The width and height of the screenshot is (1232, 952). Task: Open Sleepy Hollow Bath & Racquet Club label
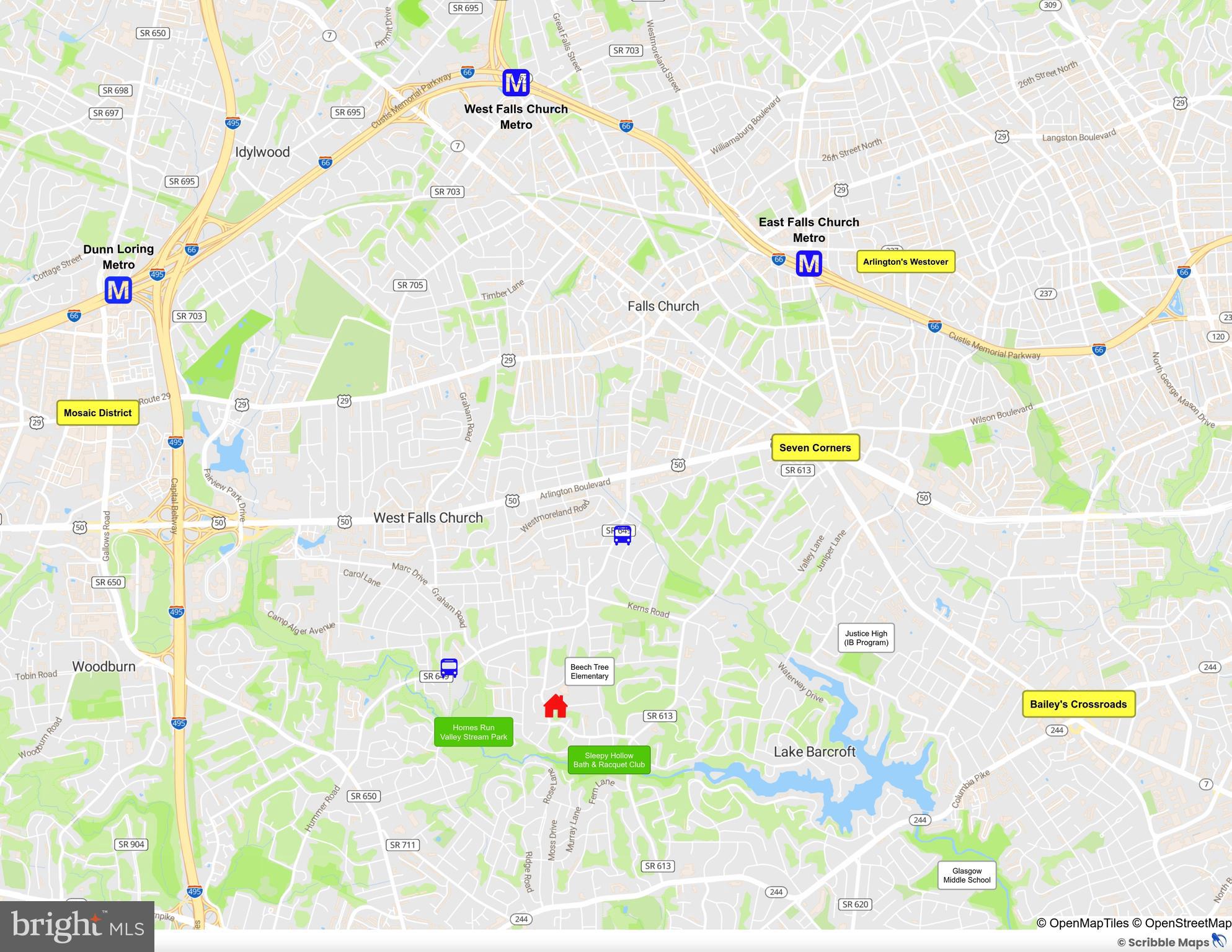[x=609, y=760]
